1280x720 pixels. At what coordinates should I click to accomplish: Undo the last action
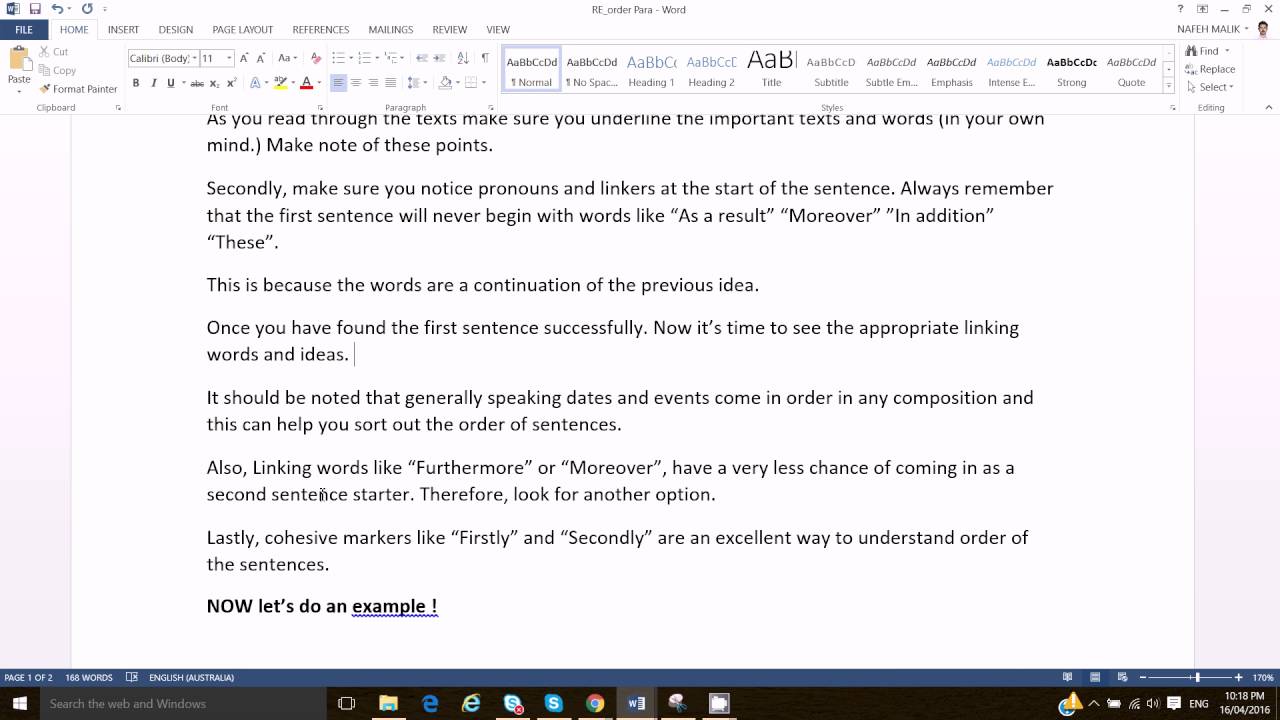[x=56, y=9]
